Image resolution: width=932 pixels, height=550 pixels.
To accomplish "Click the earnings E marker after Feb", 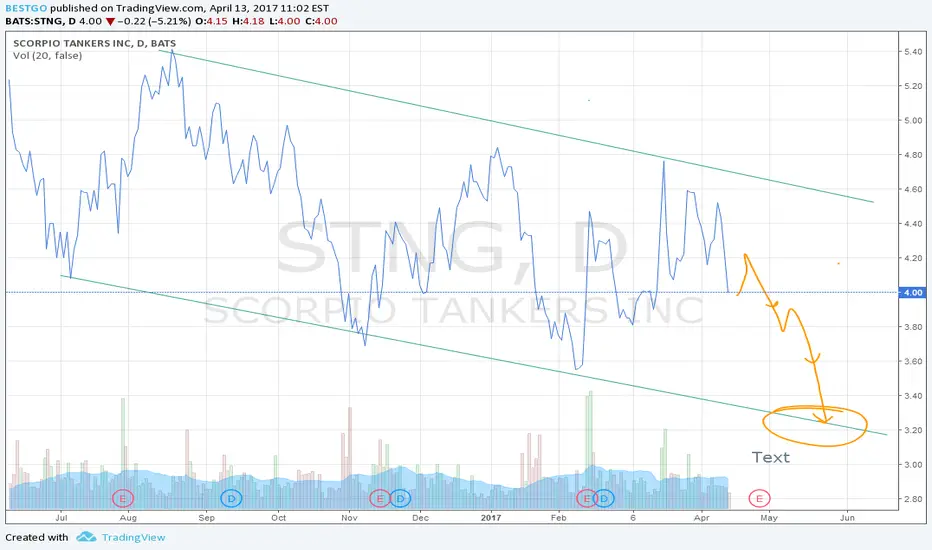I will (x=586, y=498).
